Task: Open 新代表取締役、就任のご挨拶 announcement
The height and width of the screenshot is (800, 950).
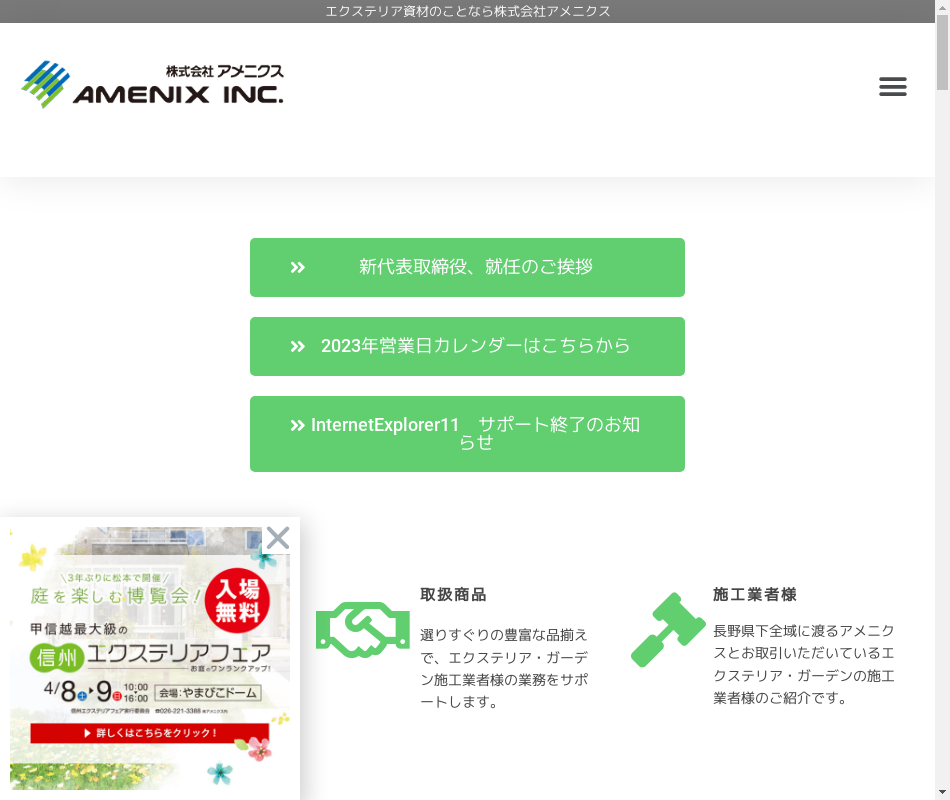Action: click(x=475, y=267)
